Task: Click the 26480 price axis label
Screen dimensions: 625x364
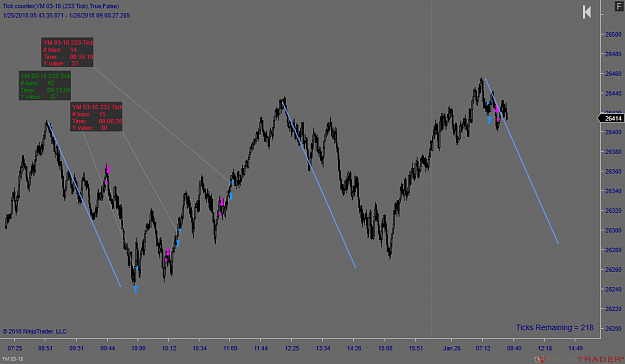Action: [x=613, y=54]
